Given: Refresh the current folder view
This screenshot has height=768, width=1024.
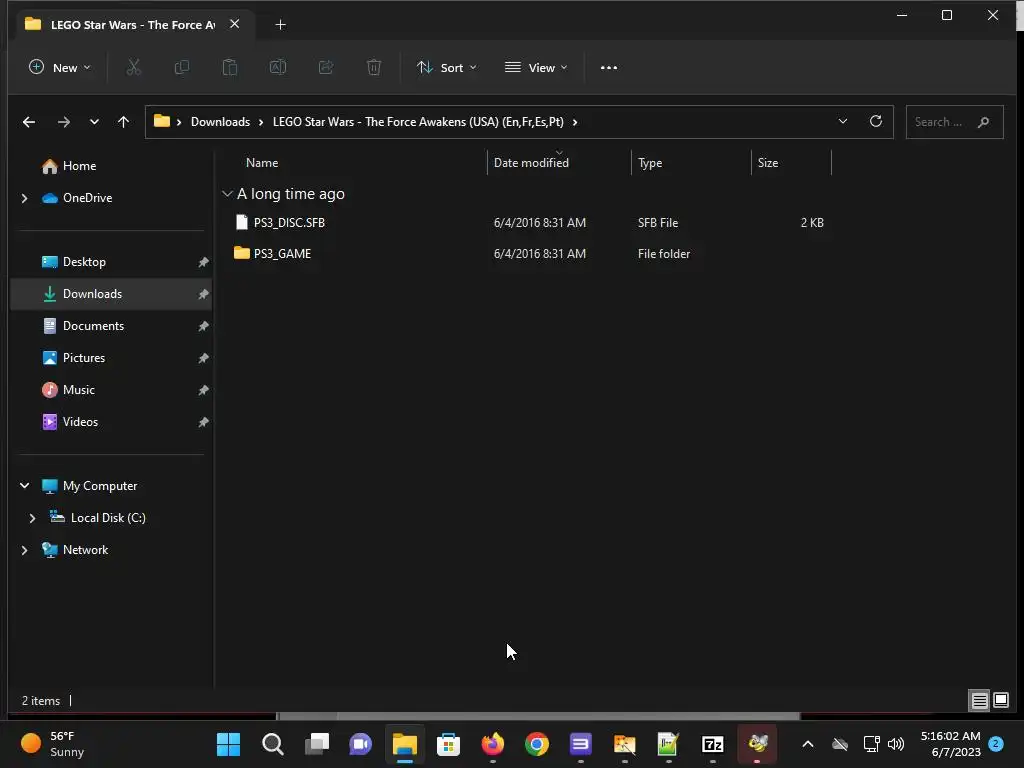Looking at the screenshot, I should tap(876, 121).
